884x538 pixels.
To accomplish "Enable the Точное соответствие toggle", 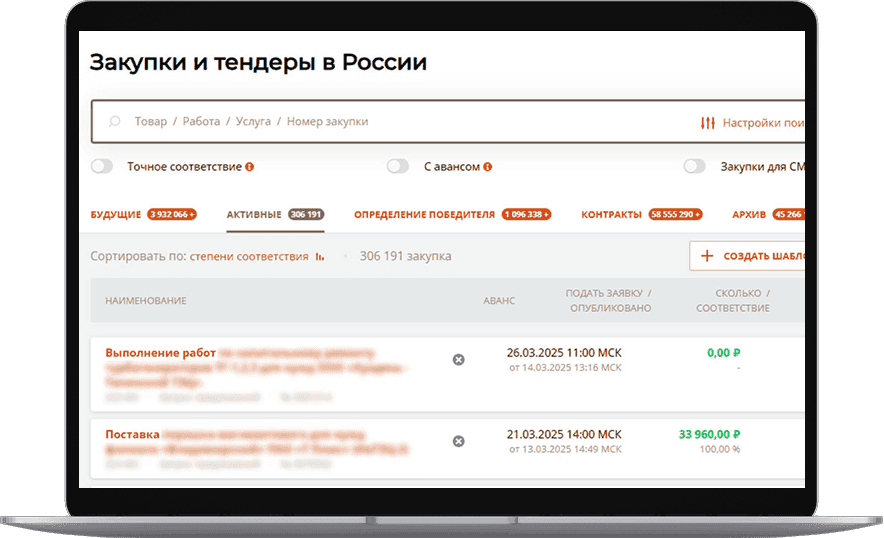I will coord(102,167).
